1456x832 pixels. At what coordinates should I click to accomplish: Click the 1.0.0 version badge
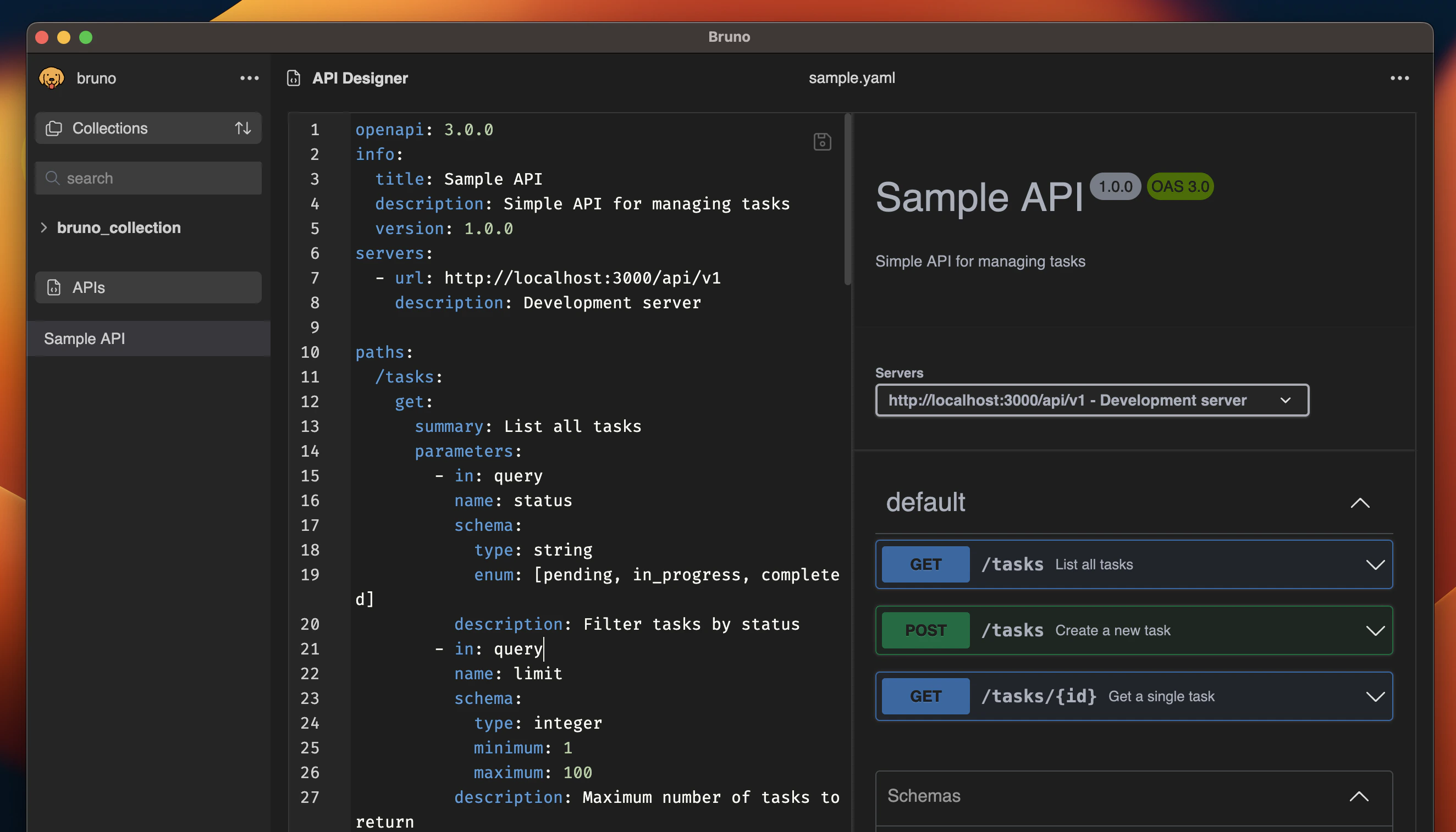(1115, 186)
